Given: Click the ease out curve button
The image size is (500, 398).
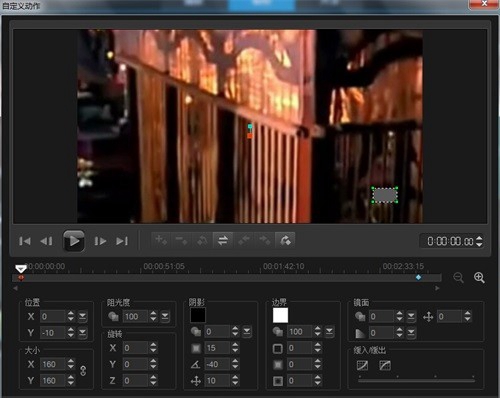Looking at the screenshot, I should pos(385,365).
